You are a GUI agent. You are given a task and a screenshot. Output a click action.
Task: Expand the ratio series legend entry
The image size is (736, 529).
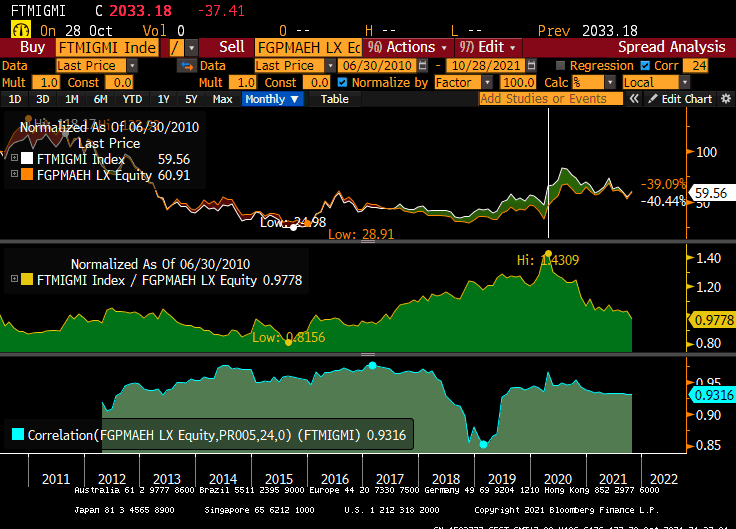click(x=15, y=279)
